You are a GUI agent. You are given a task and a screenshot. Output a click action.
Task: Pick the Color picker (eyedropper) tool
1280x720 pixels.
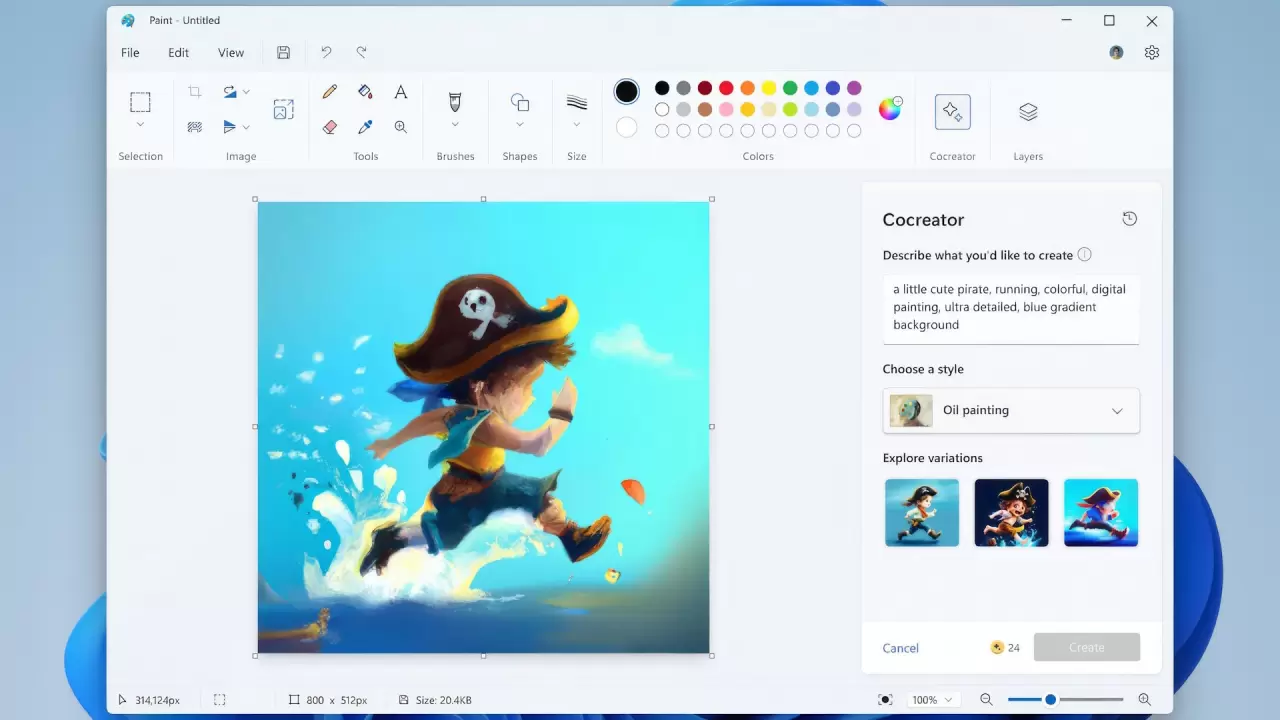point(365,127)
